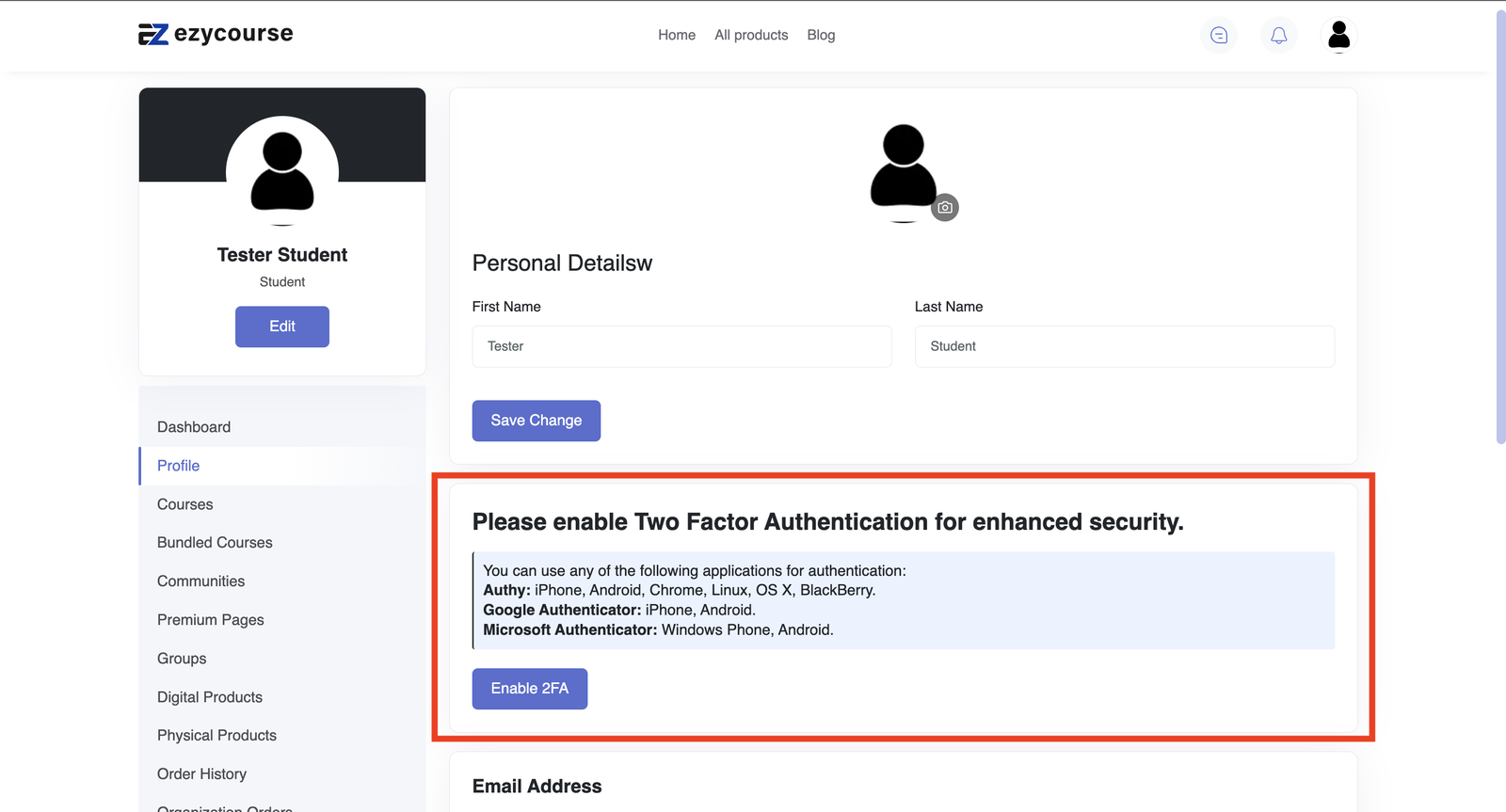Focus the Last Name input field
Screen dimensions: 1506x812
(x=1124, y=346)
